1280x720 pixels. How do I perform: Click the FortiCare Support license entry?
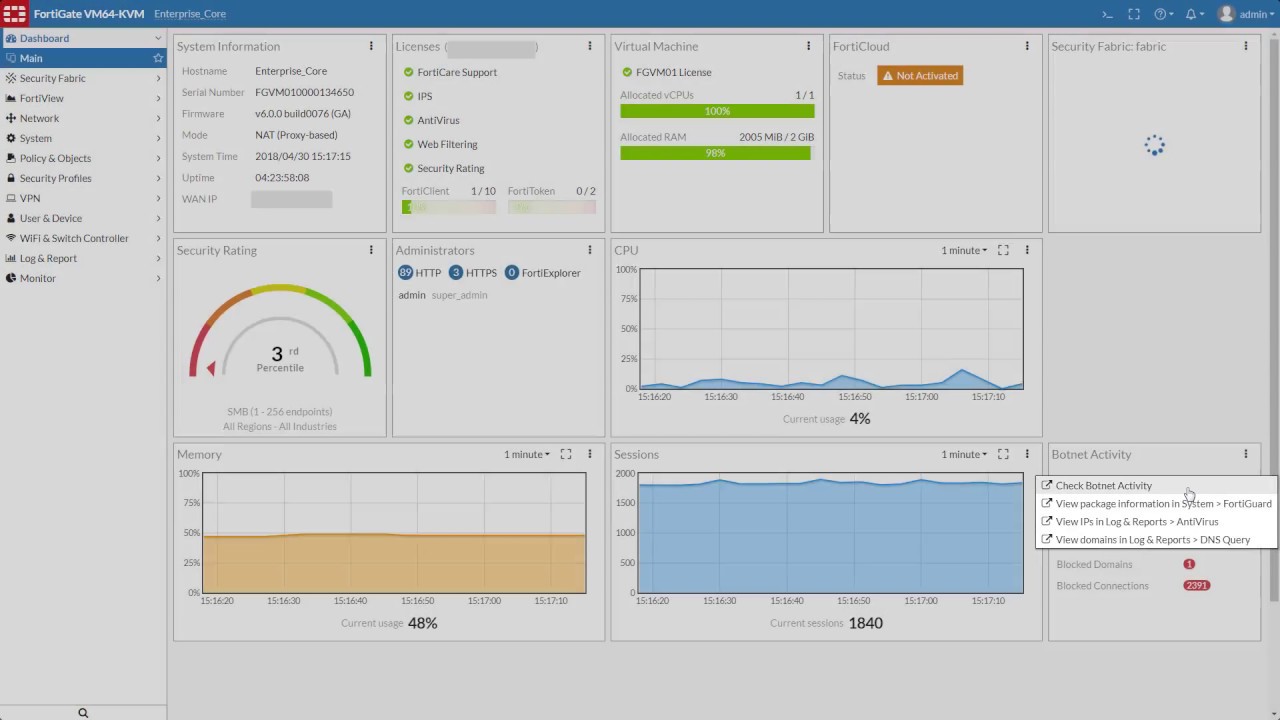coord(450,72)
